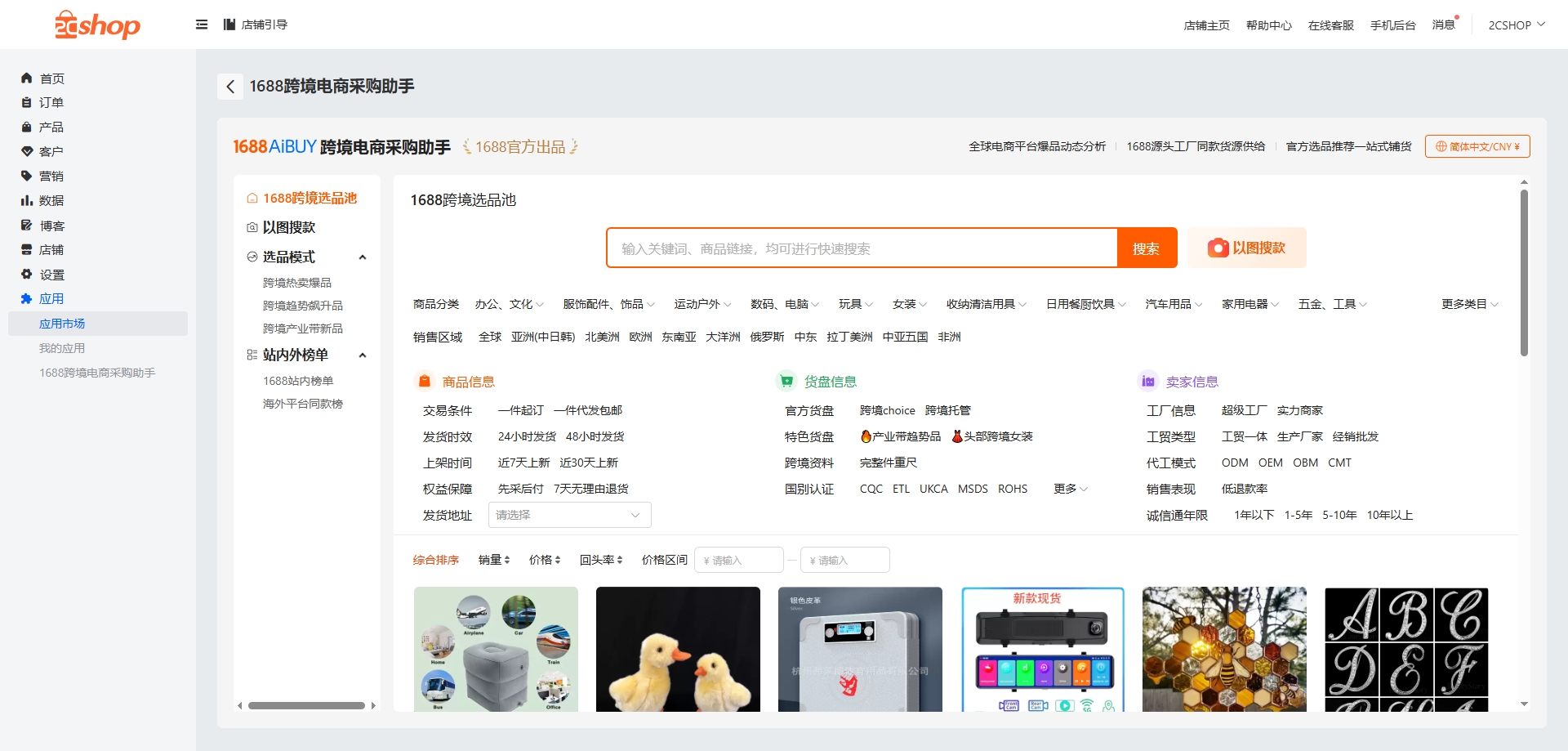Image resolution: width=1568 pixels, height=751 pixels.
Task: Open 我的应用 in sidebar
Action: (x=62, y=348)
